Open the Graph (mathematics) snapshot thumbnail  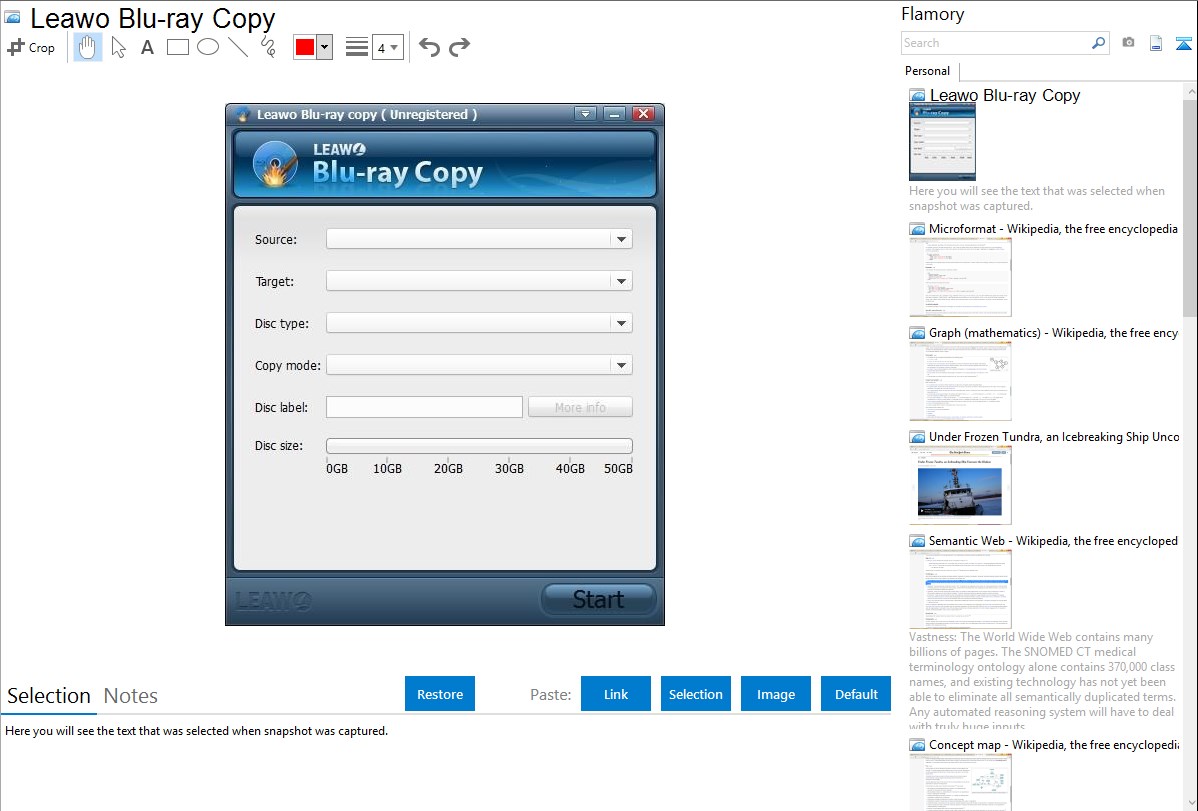pyautogui.click(x=960, y=381)
